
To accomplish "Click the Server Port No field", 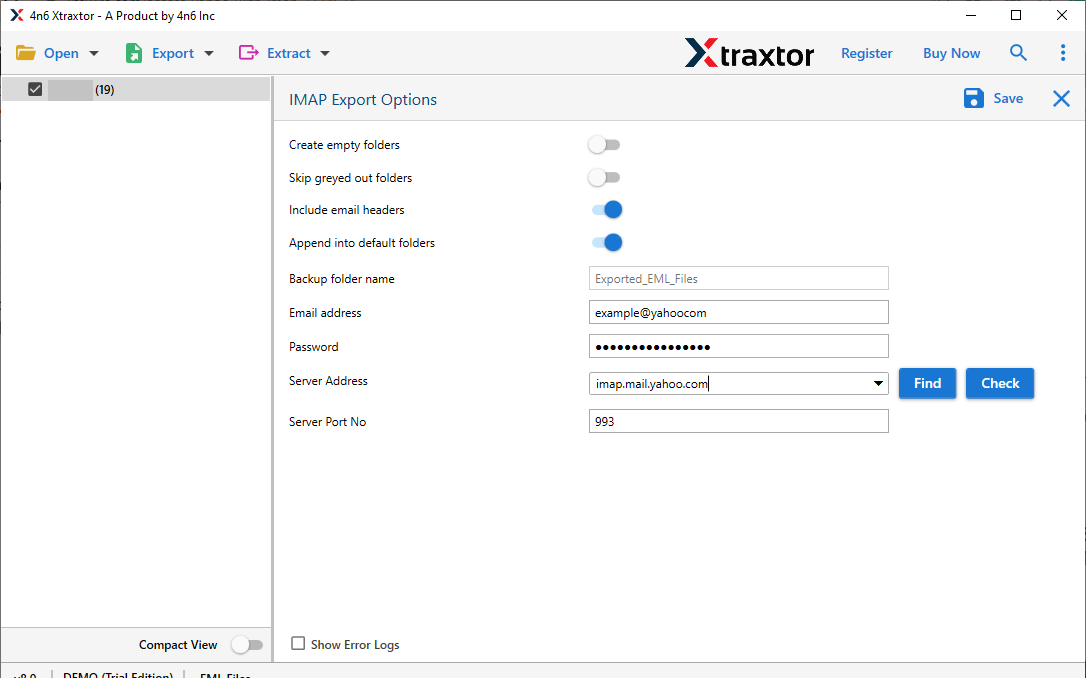I will [738, 421].
